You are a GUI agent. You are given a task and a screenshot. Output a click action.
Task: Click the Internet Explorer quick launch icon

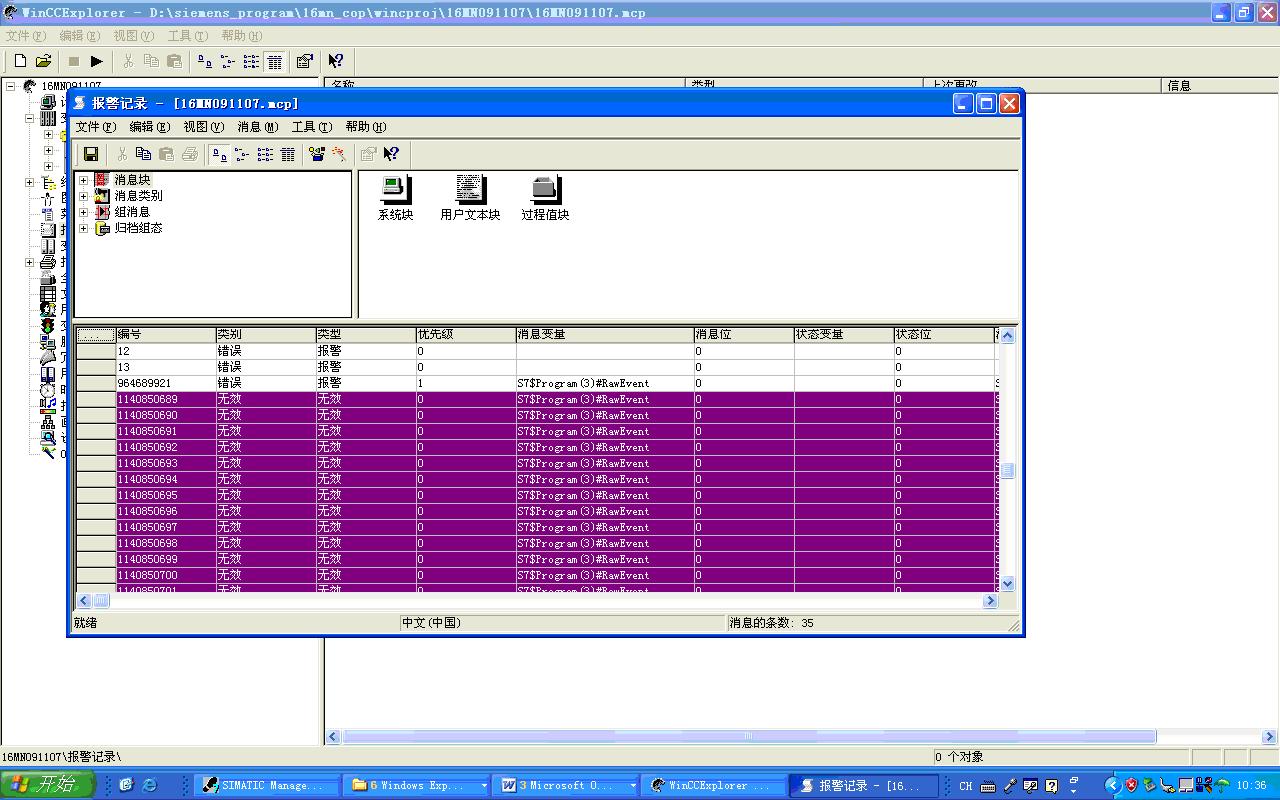(150, 785)
